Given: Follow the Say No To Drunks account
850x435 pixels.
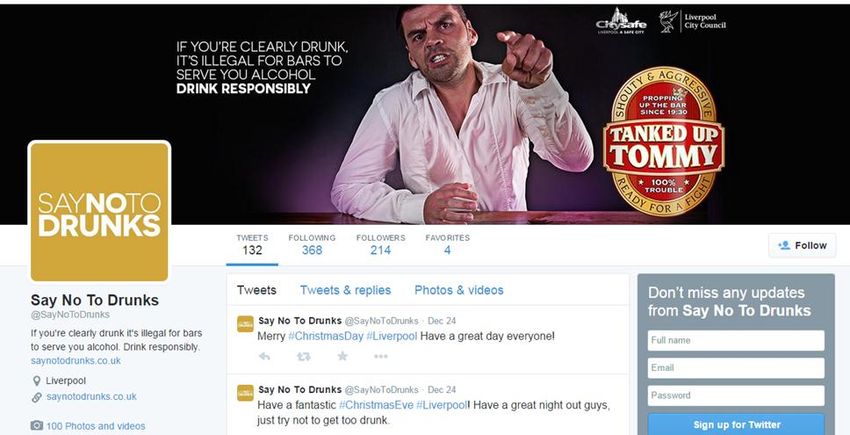Looking at the screenshot, I should click(x=802, y=245).
